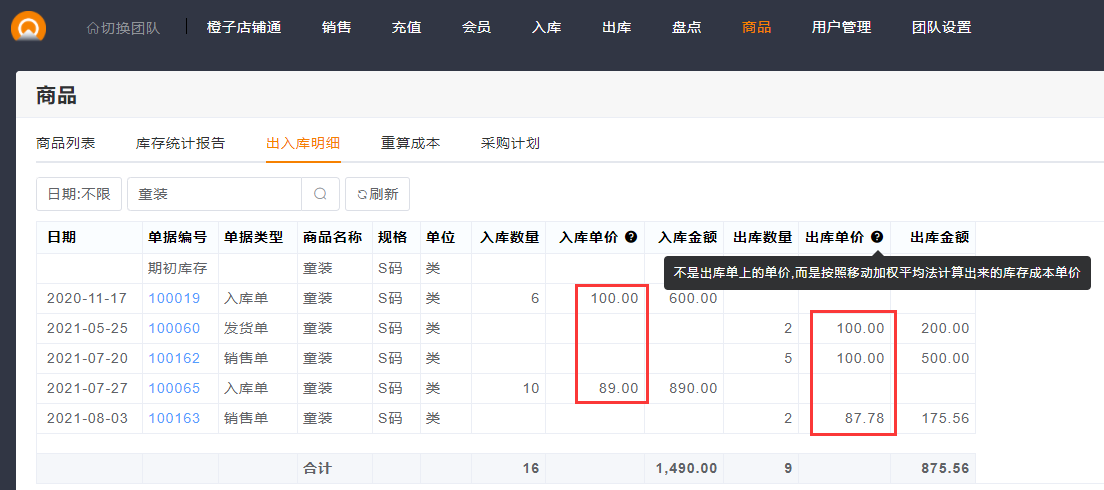
Task: Click help icon beside 出库单价 header
Action: coord(877,238)
